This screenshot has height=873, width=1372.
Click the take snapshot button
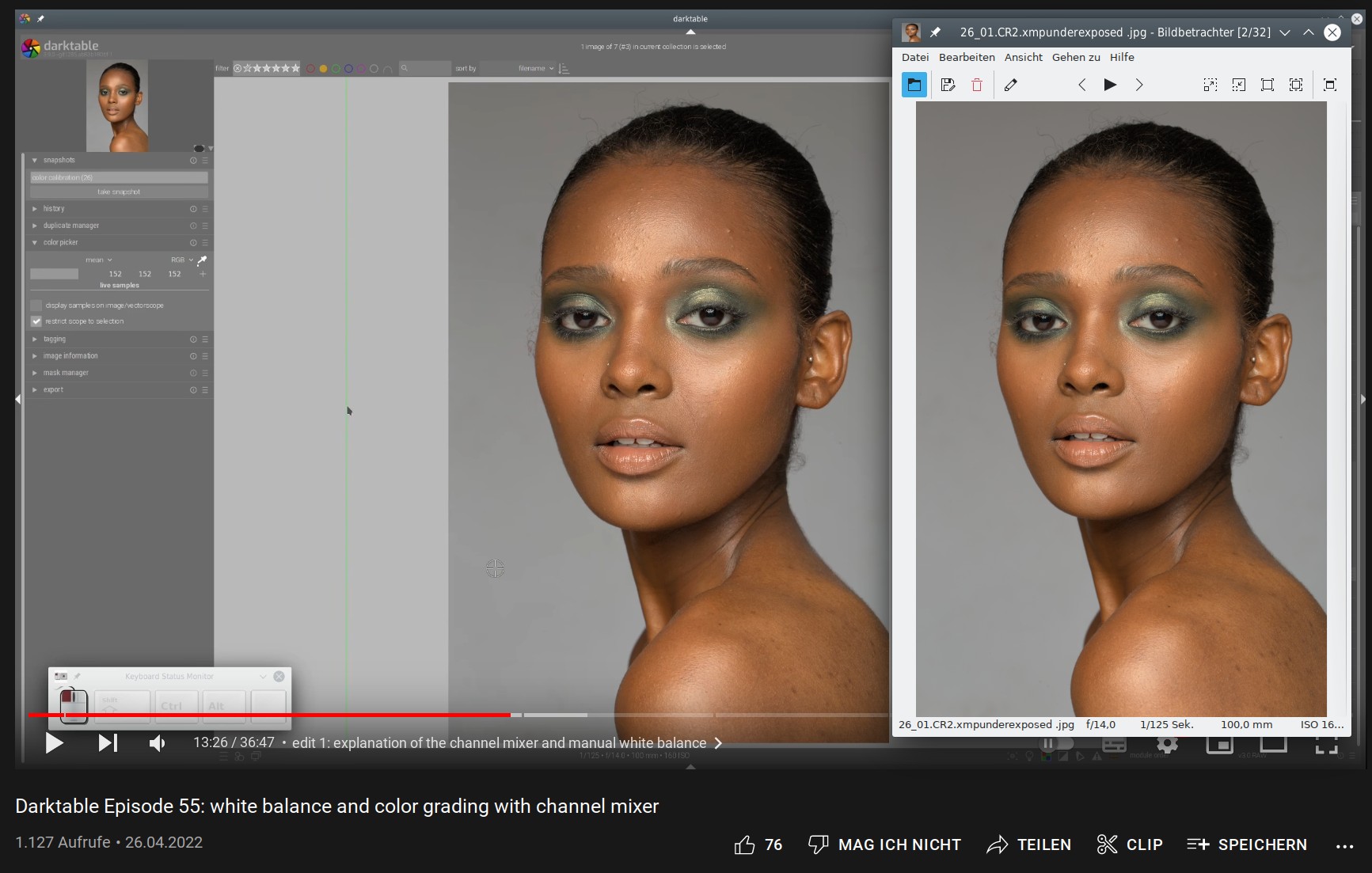[119, 192]
